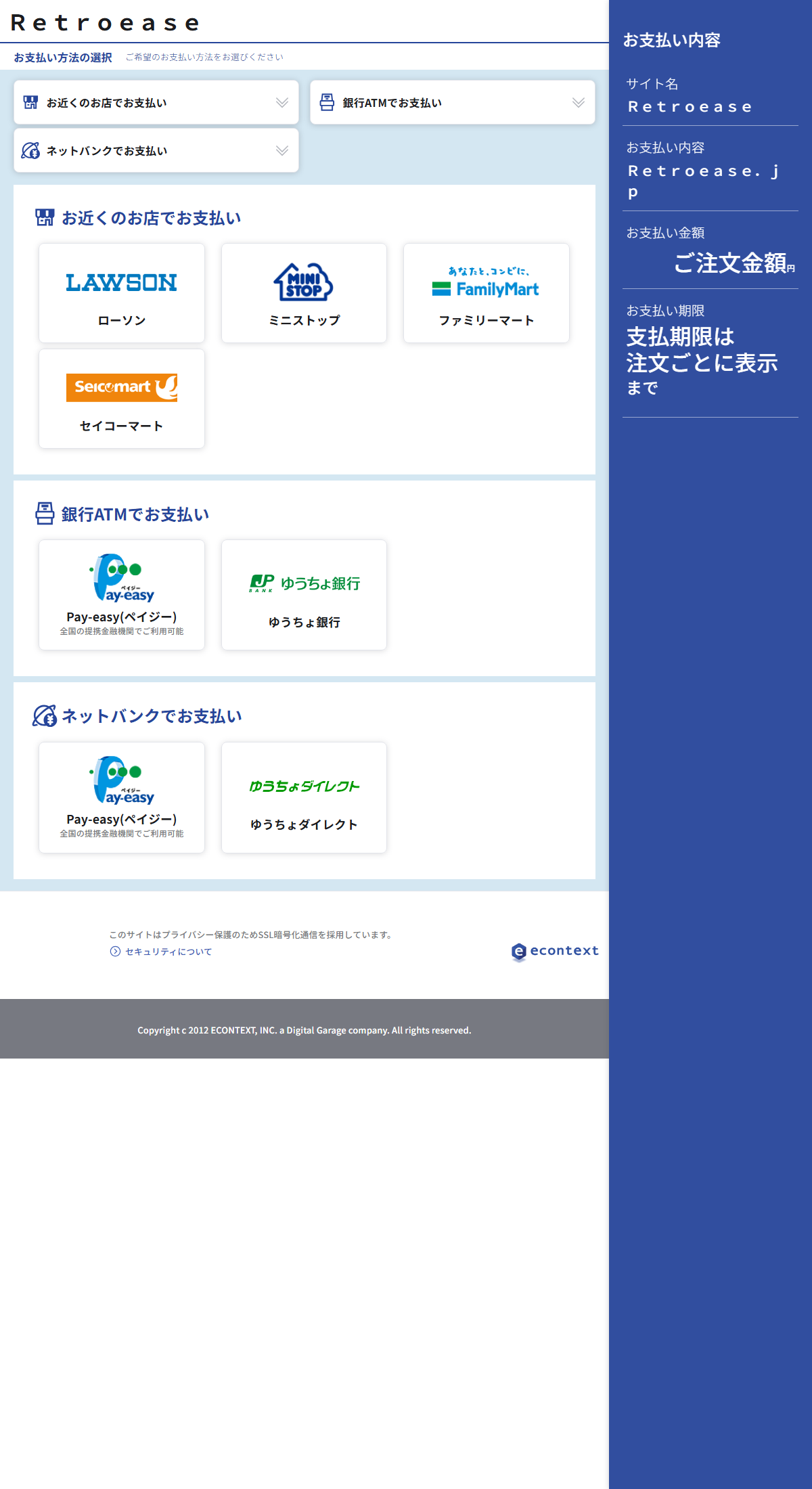The image size is (812, 1489).
Task: Select the LAWSON logo
Action: click(122, 282)
